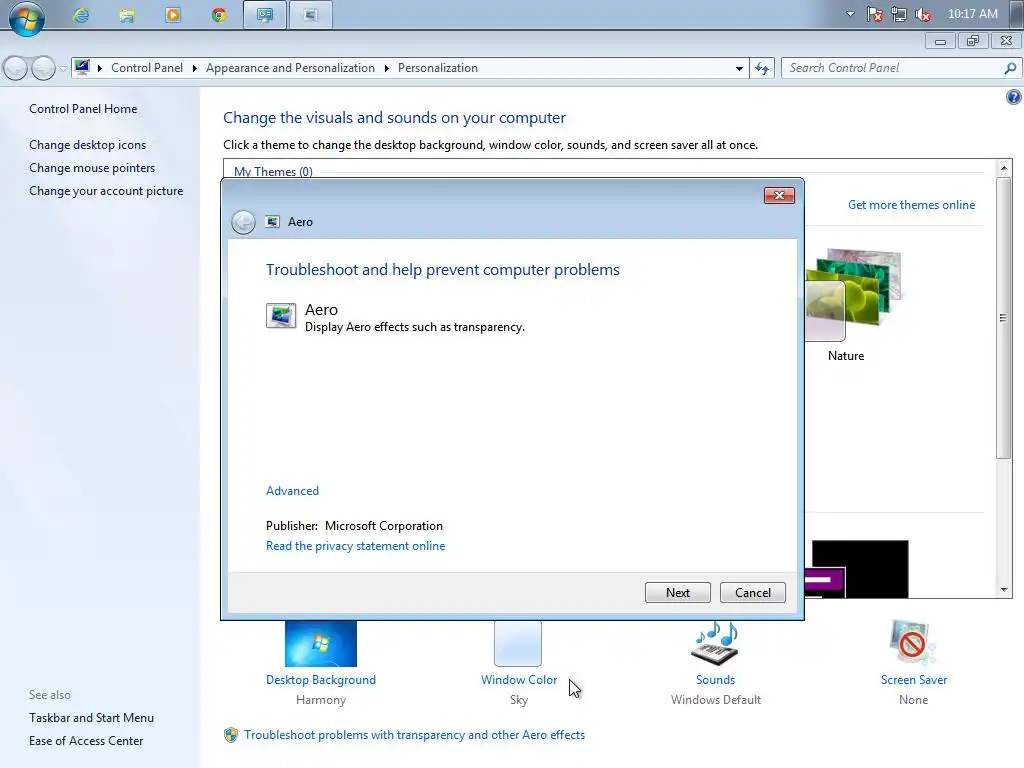This screenshot has height=768, width=1024.
Task: Select the Nature theme thumbnail
Action: point(853,295)
